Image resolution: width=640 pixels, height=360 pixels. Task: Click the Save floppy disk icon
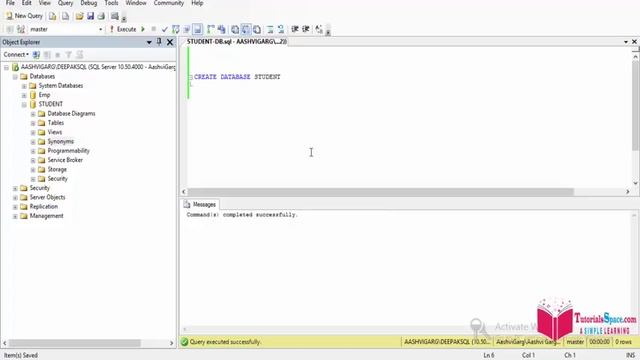click(x=90, y=16)
